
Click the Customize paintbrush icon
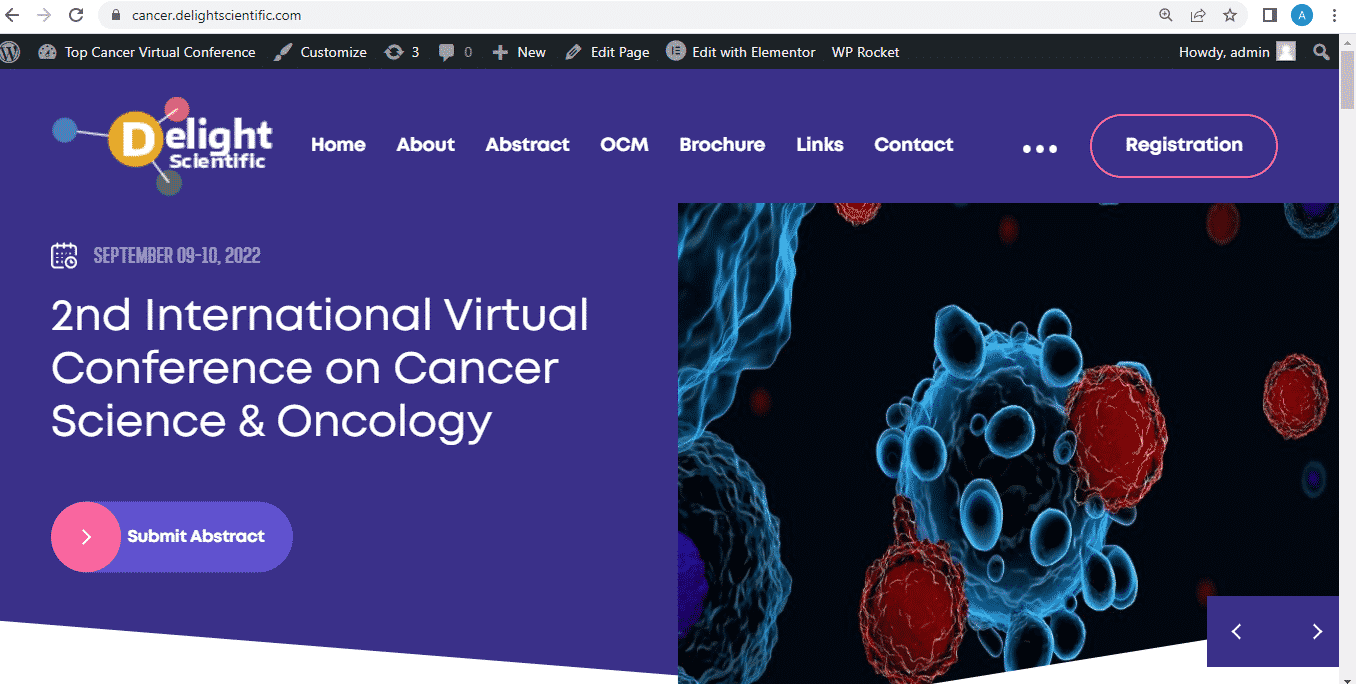(x=283, y=51)
